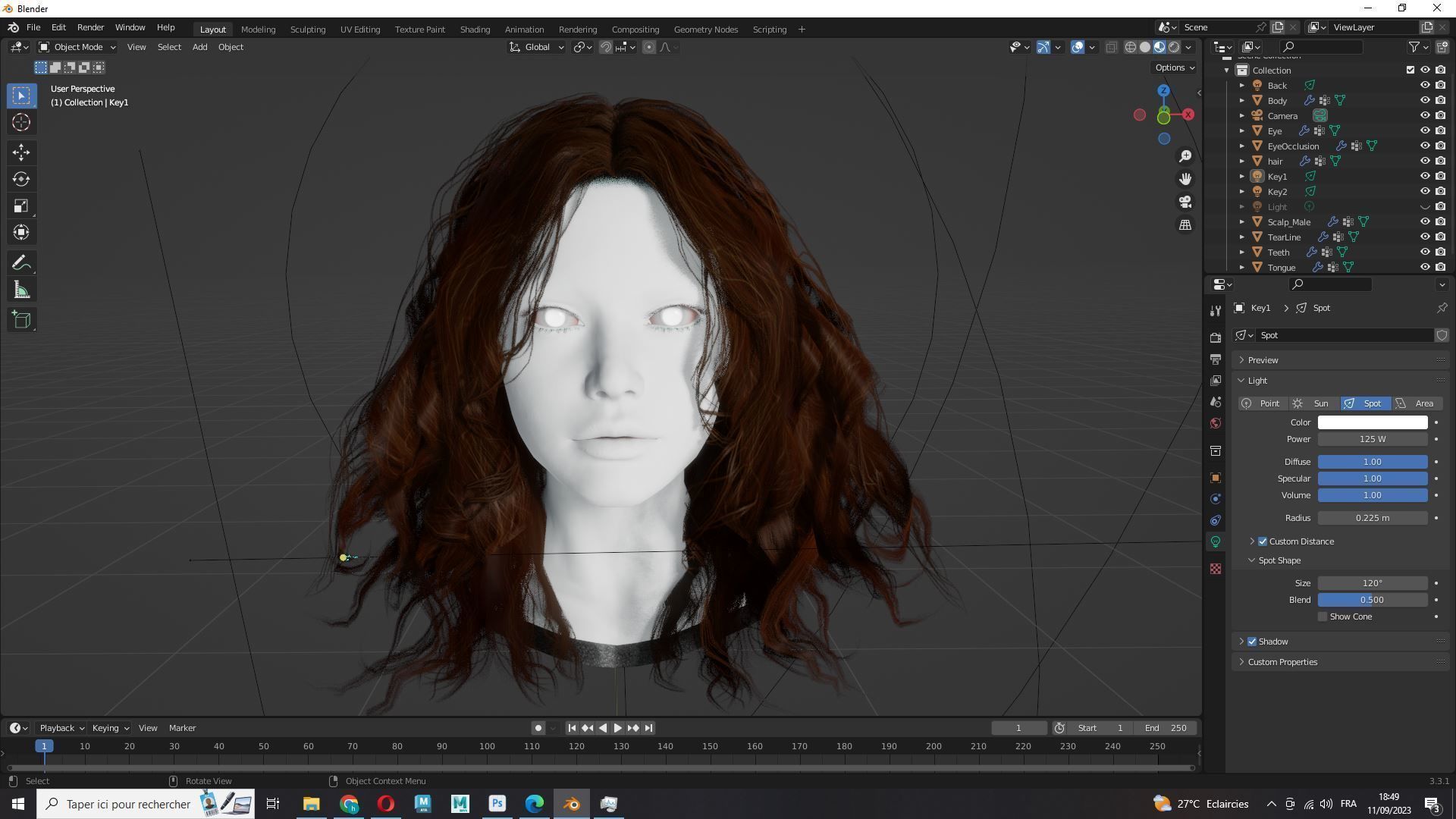Toggle auto keying record button
This screenshot has width=1456, height=819.
coord(538,728)
